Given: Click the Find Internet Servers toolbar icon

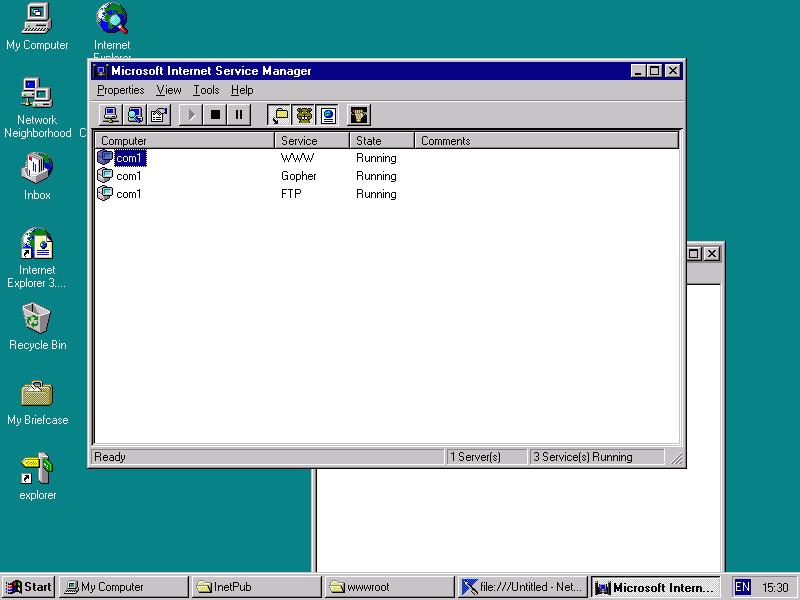Looking at the screenshot, I should point(135,115).
